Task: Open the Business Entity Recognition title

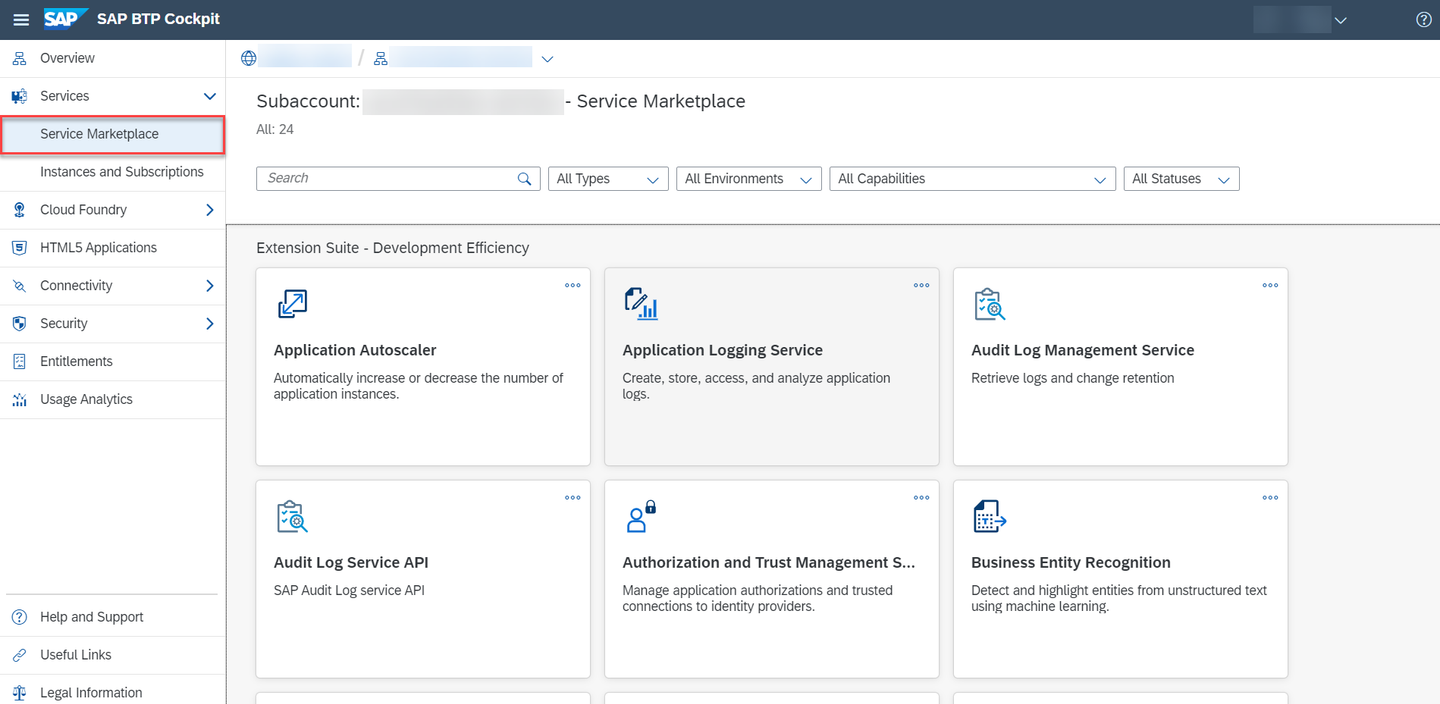Action: pyautogui.click(x=1071, y=563)
